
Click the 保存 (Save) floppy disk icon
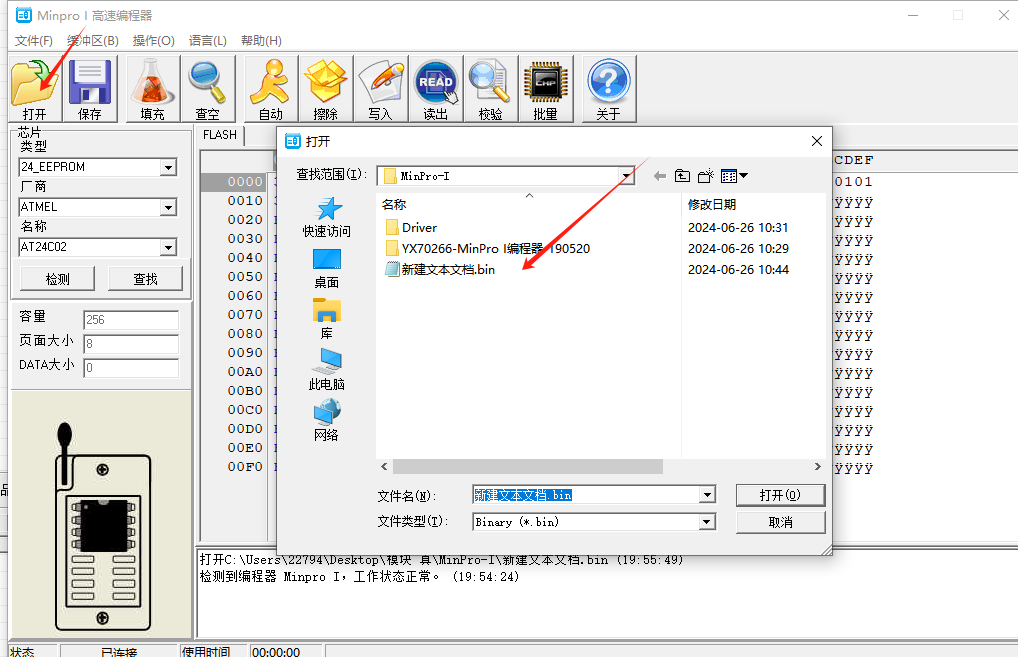pos(90,88)
